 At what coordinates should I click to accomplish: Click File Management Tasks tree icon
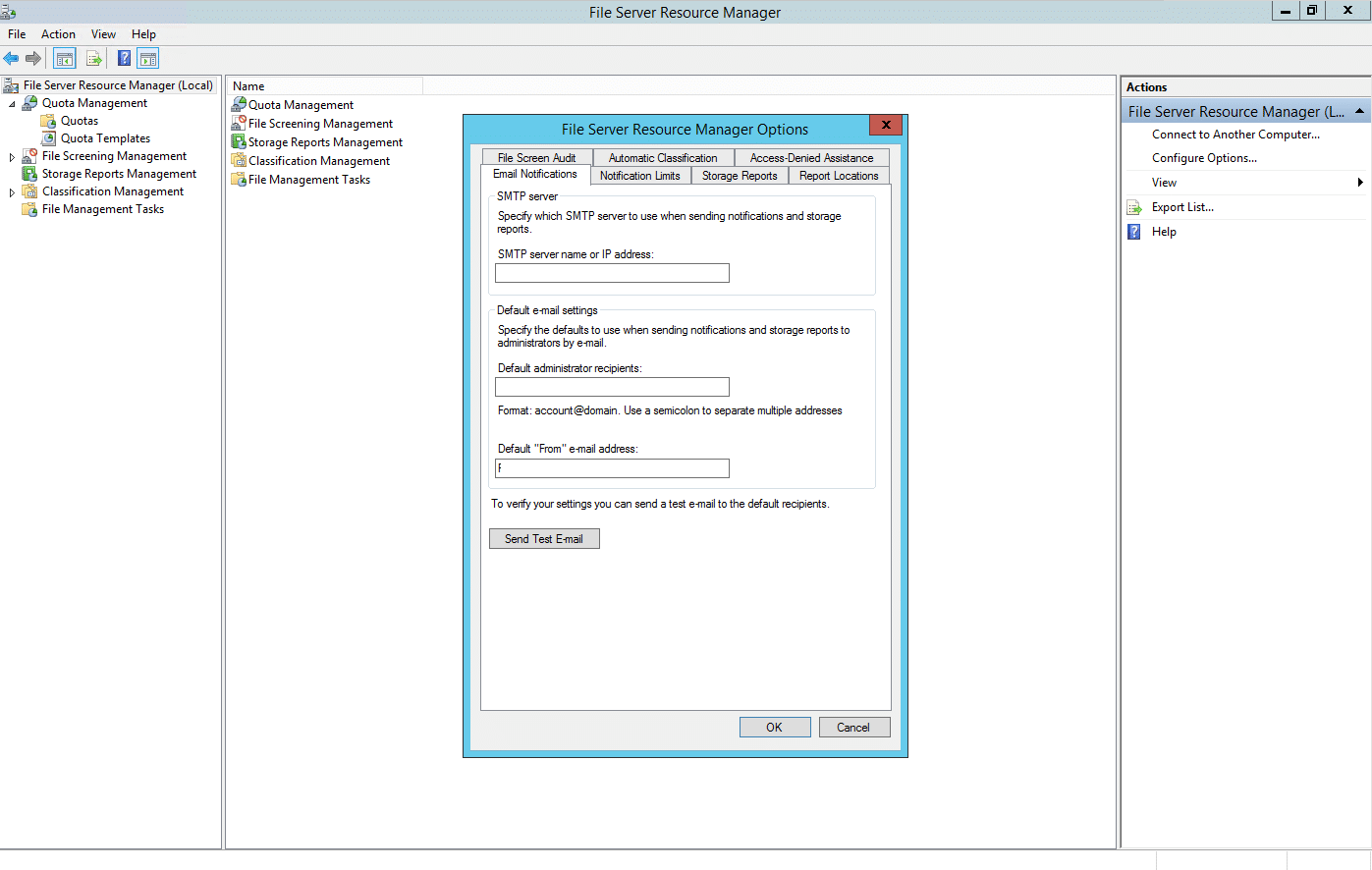coord(30,209)
